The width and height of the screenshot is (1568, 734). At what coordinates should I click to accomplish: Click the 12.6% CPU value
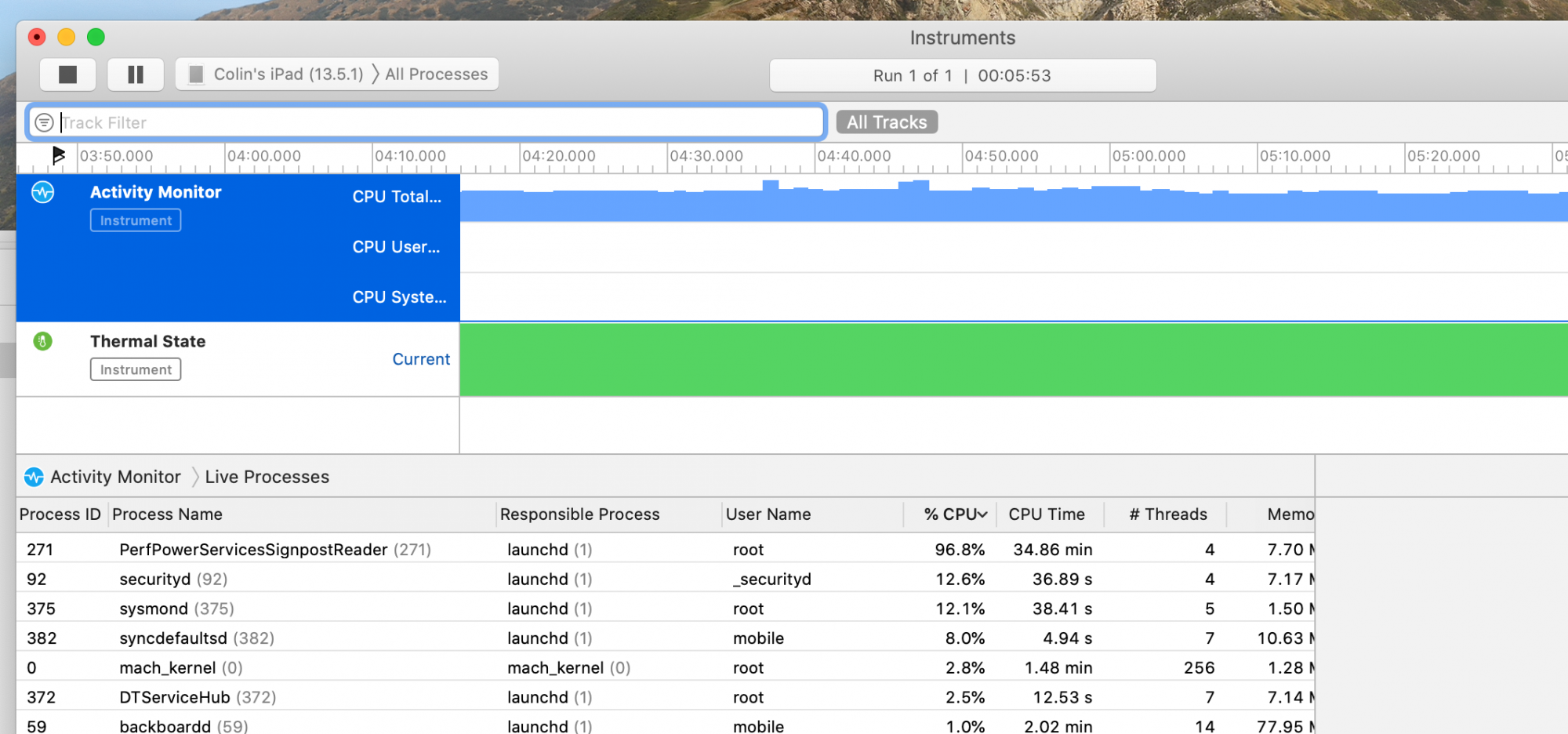[960, 580]
